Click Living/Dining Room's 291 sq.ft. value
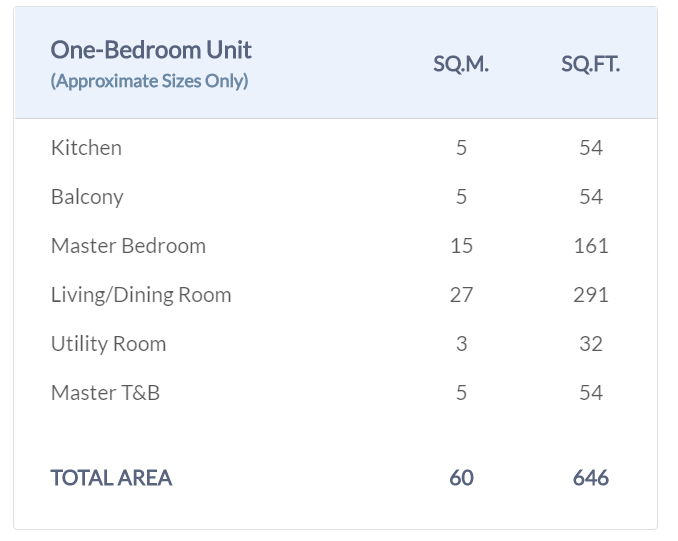The width and height of the screenshot is (678, 541). point(591,294)
